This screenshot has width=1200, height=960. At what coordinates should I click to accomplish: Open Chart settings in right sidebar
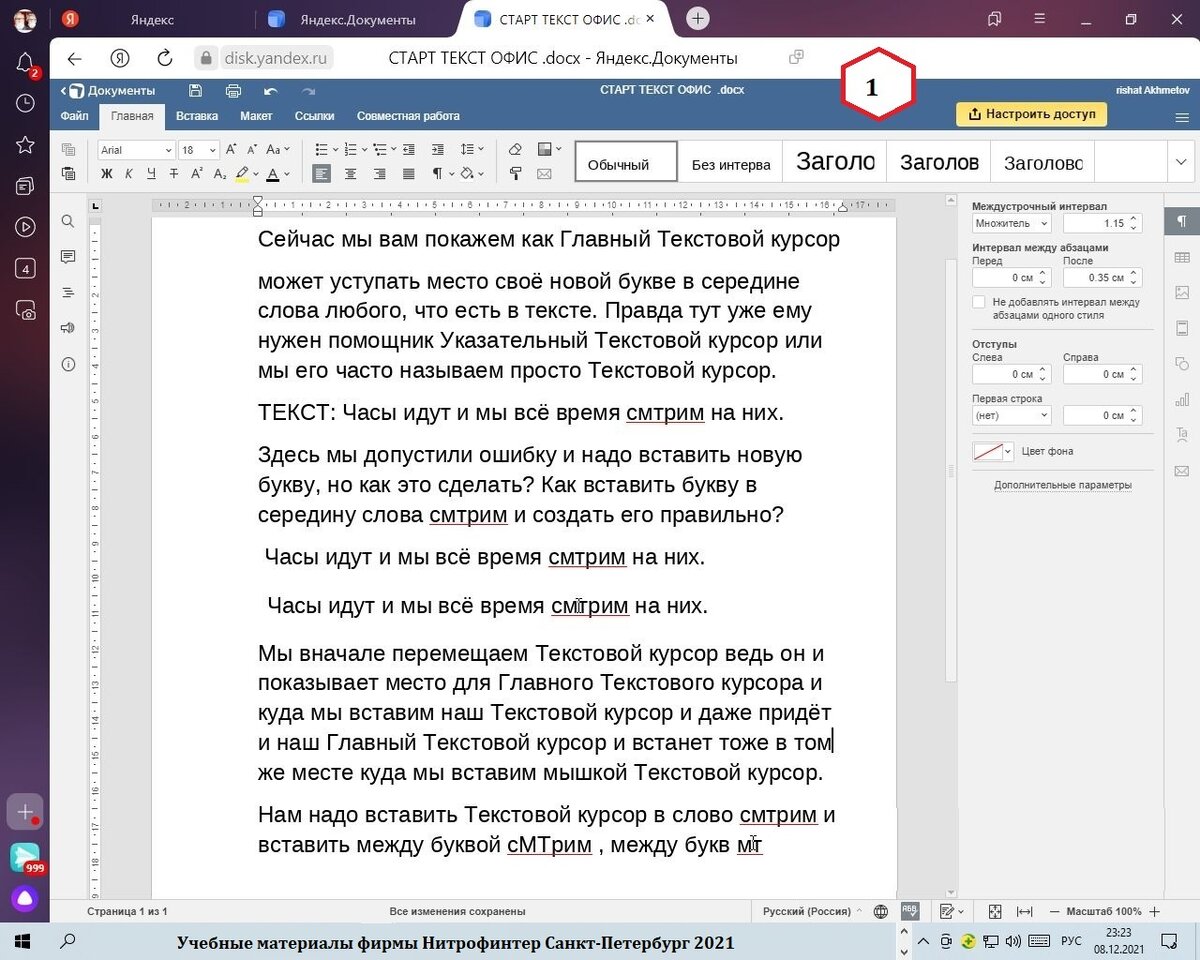pos(1182,399)
